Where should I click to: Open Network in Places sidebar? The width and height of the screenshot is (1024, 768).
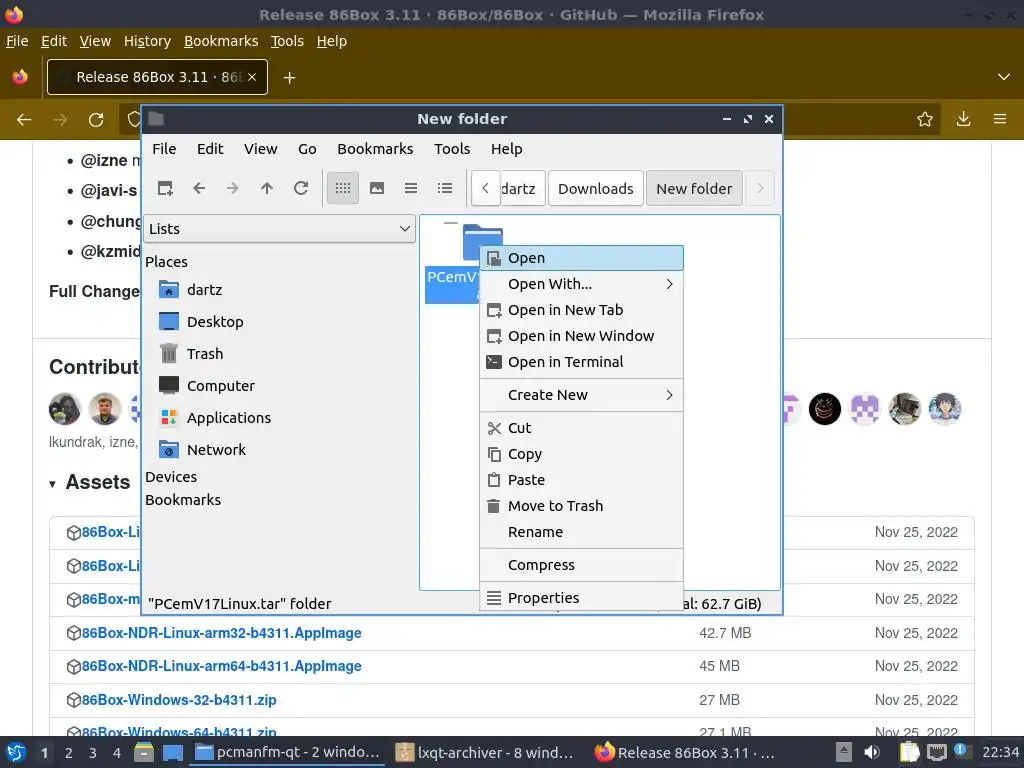tap(216, 449)
